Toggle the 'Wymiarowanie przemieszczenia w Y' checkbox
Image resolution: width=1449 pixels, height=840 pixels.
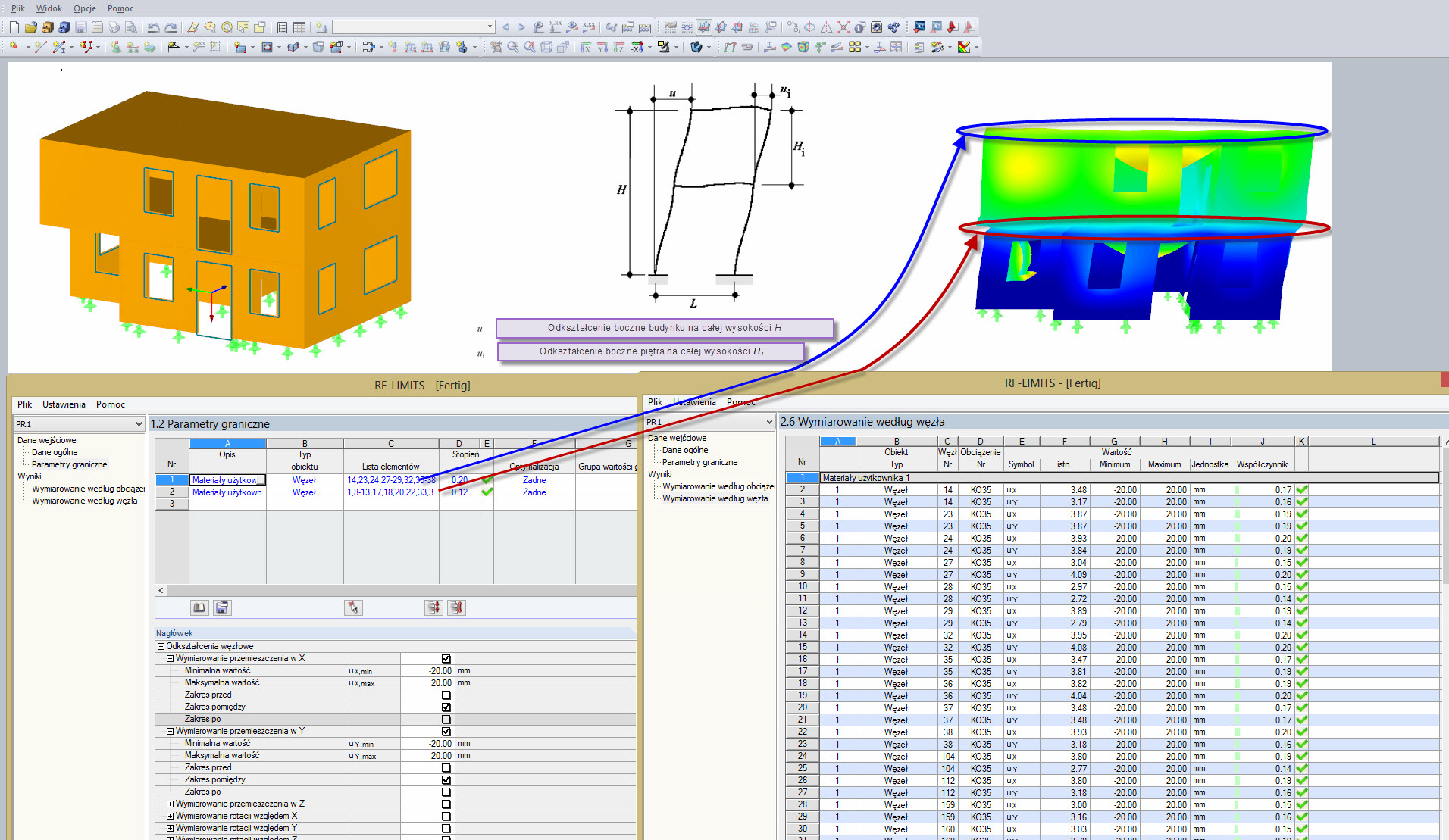pos(446,732)
